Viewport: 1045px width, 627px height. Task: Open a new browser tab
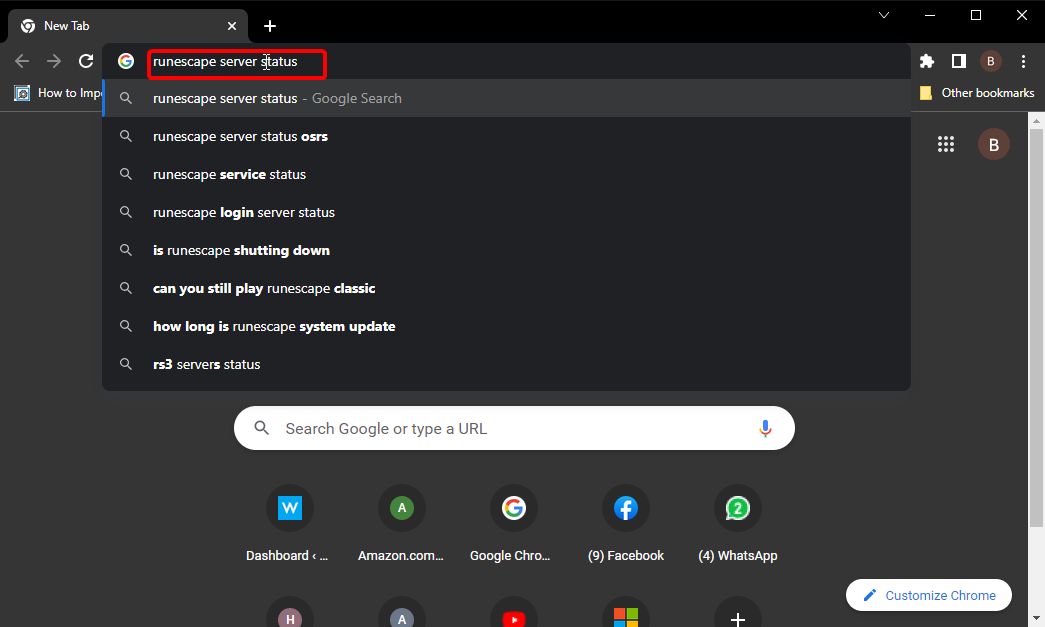[270, 26]
